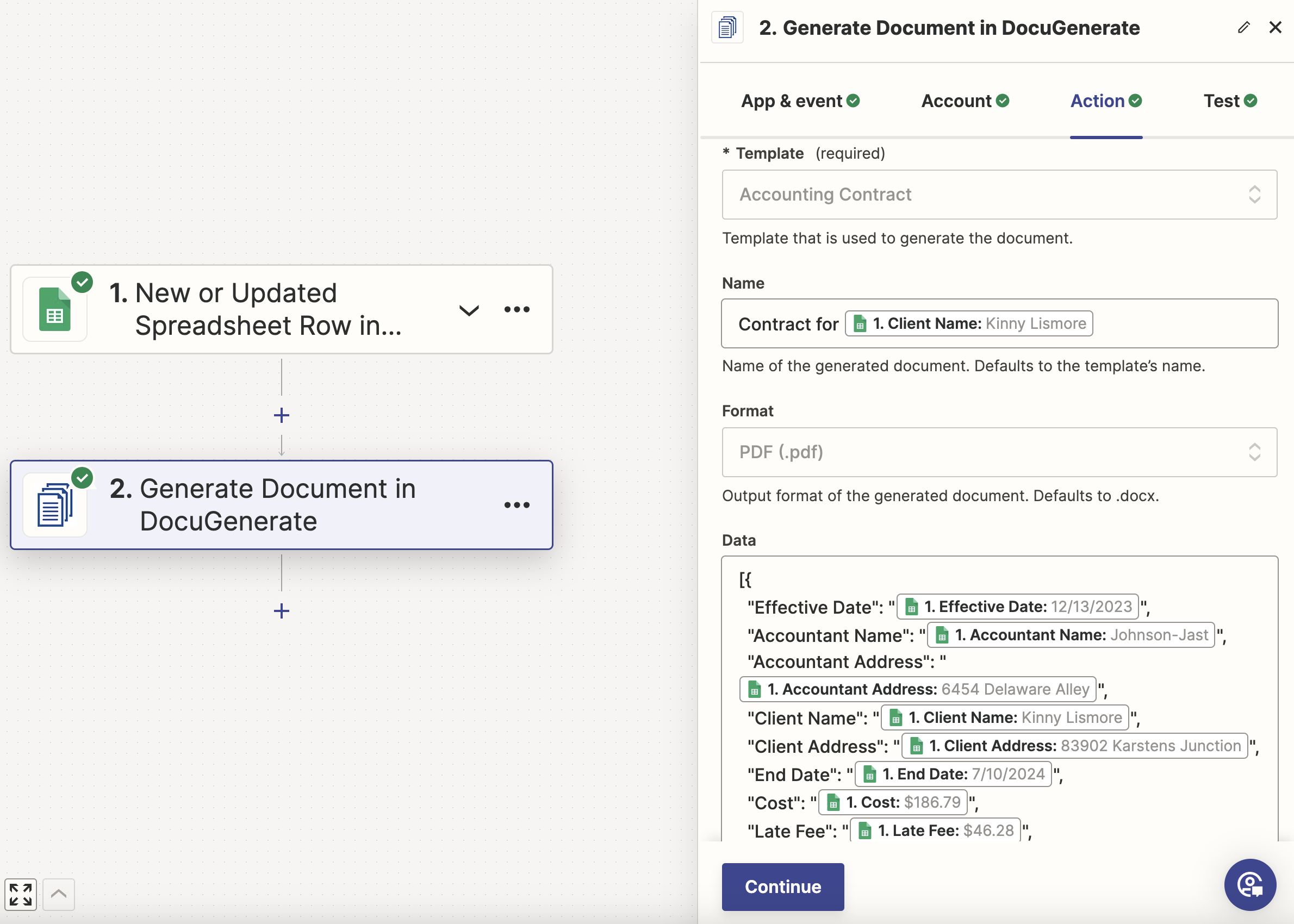The image size is (1294, 924).
Task: Click the Client Name pill in Data field
Action: click(x=1005, y=717)
